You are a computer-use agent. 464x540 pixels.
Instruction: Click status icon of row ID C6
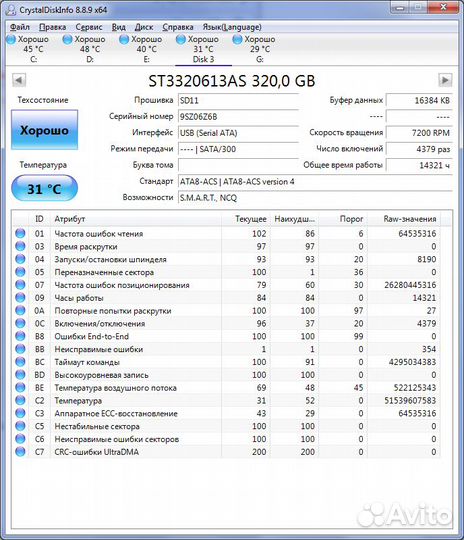20,439
